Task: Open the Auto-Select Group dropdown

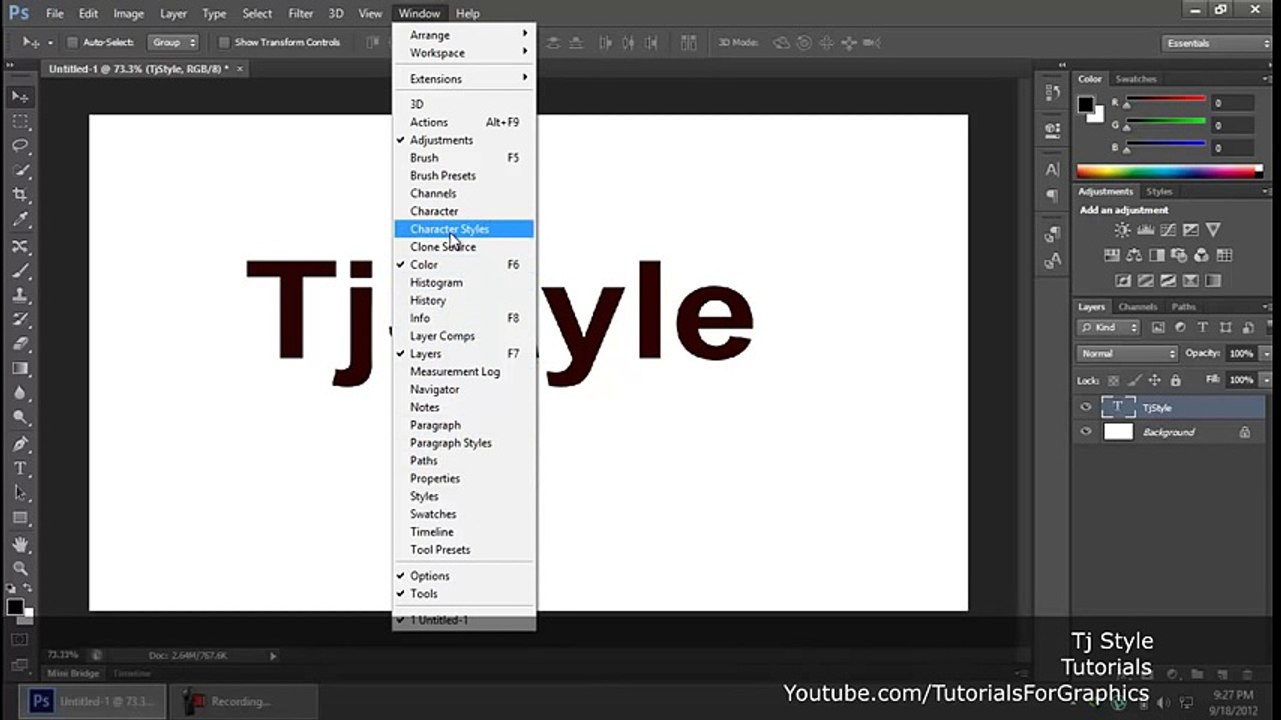Action: pyautogui.click(x=174, y=43)
